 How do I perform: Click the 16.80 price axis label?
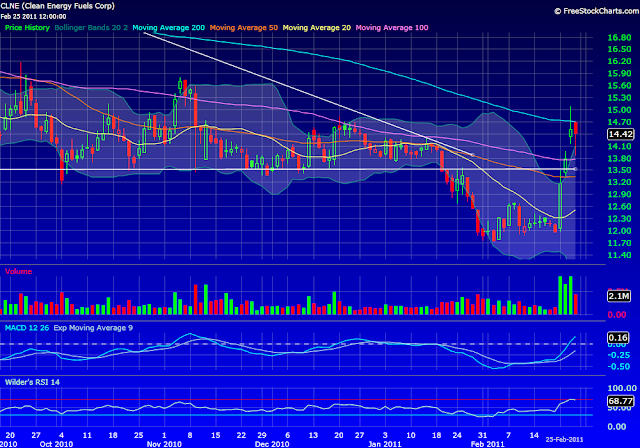619,38
